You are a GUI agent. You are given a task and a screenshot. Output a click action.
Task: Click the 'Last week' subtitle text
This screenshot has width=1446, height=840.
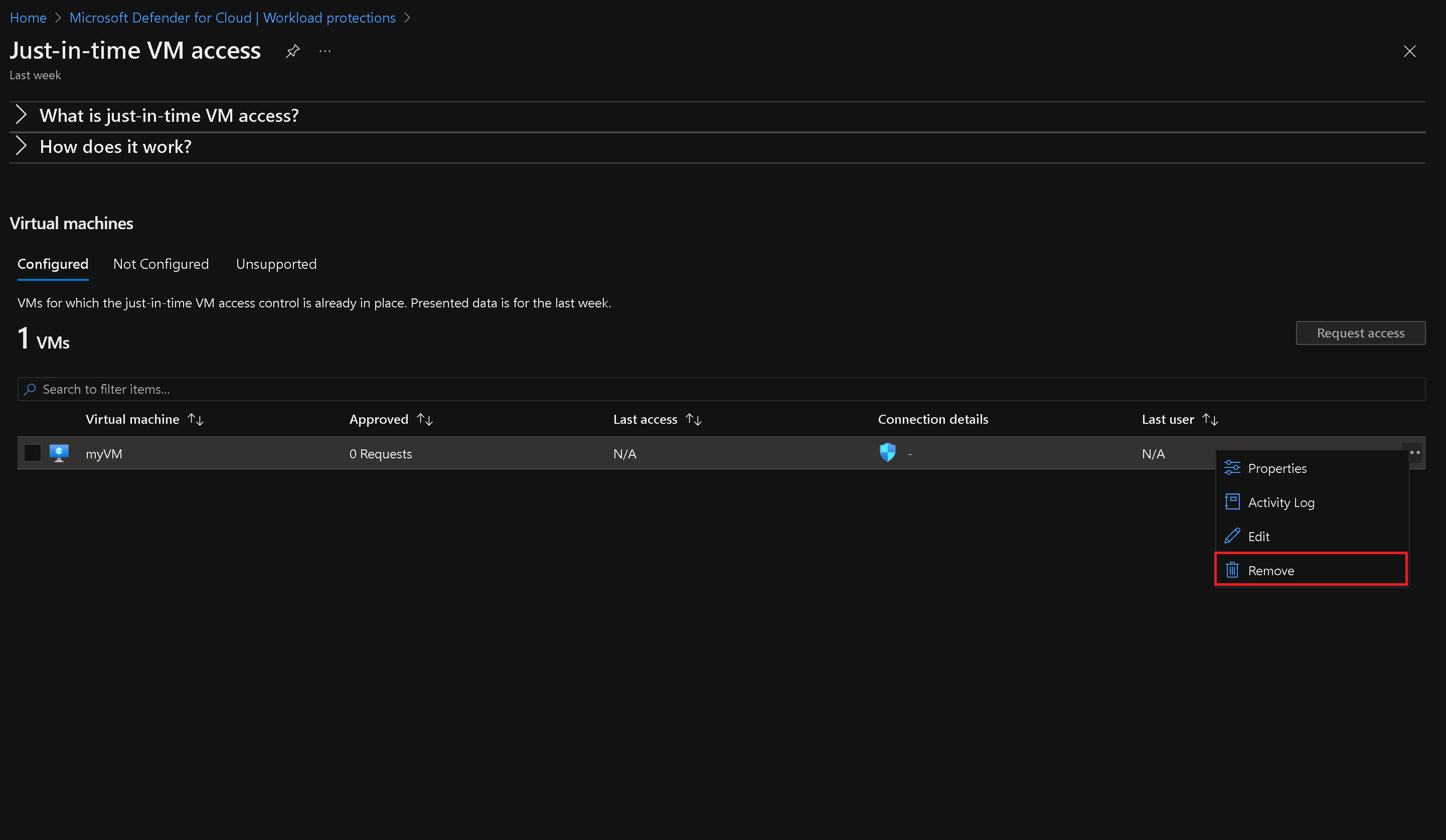click(35, 75)
